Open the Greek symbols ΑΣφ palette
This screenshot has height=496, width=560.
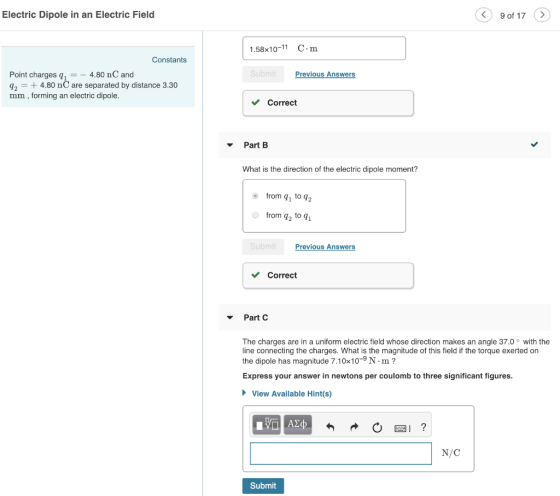(x=298, y=425)
